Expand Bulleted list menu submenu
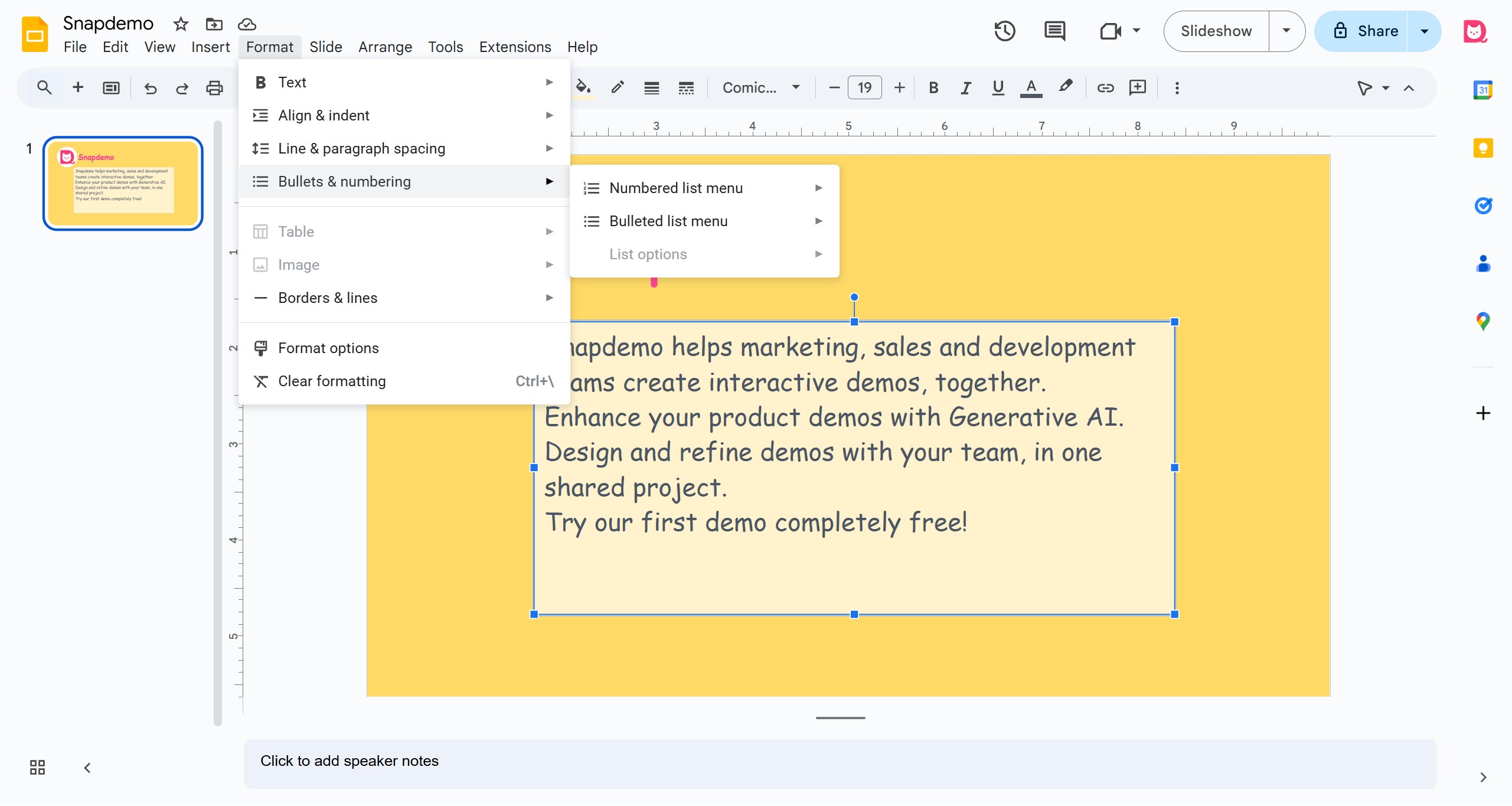Viewport: 1512px width, 806px height. point(704,221)
